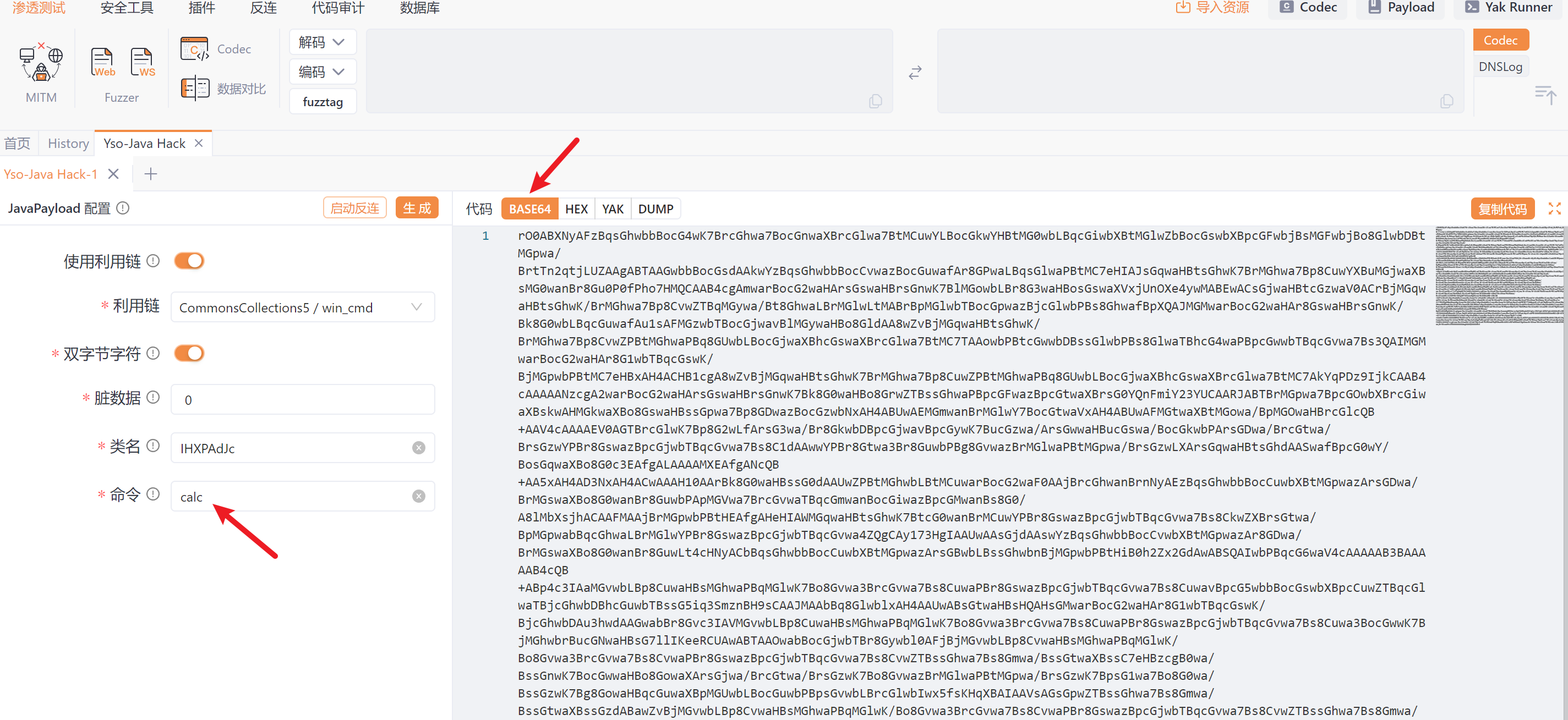
Task: Toggle the 使用利用链 switch off
Action: click(189, 261)
